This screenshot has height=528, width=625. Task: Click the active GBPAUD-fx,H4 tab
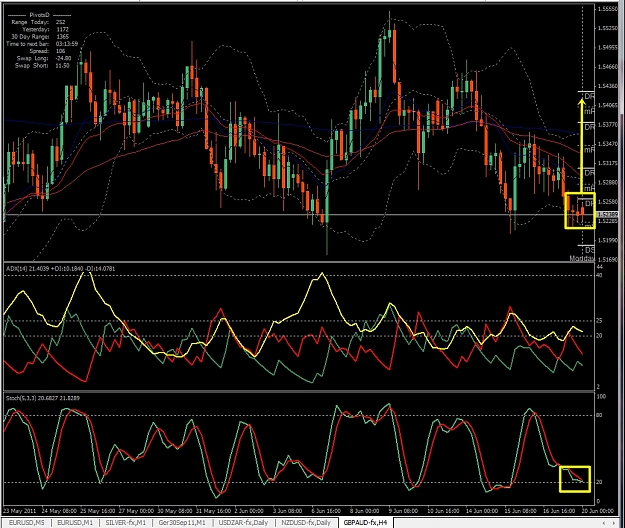366,522
